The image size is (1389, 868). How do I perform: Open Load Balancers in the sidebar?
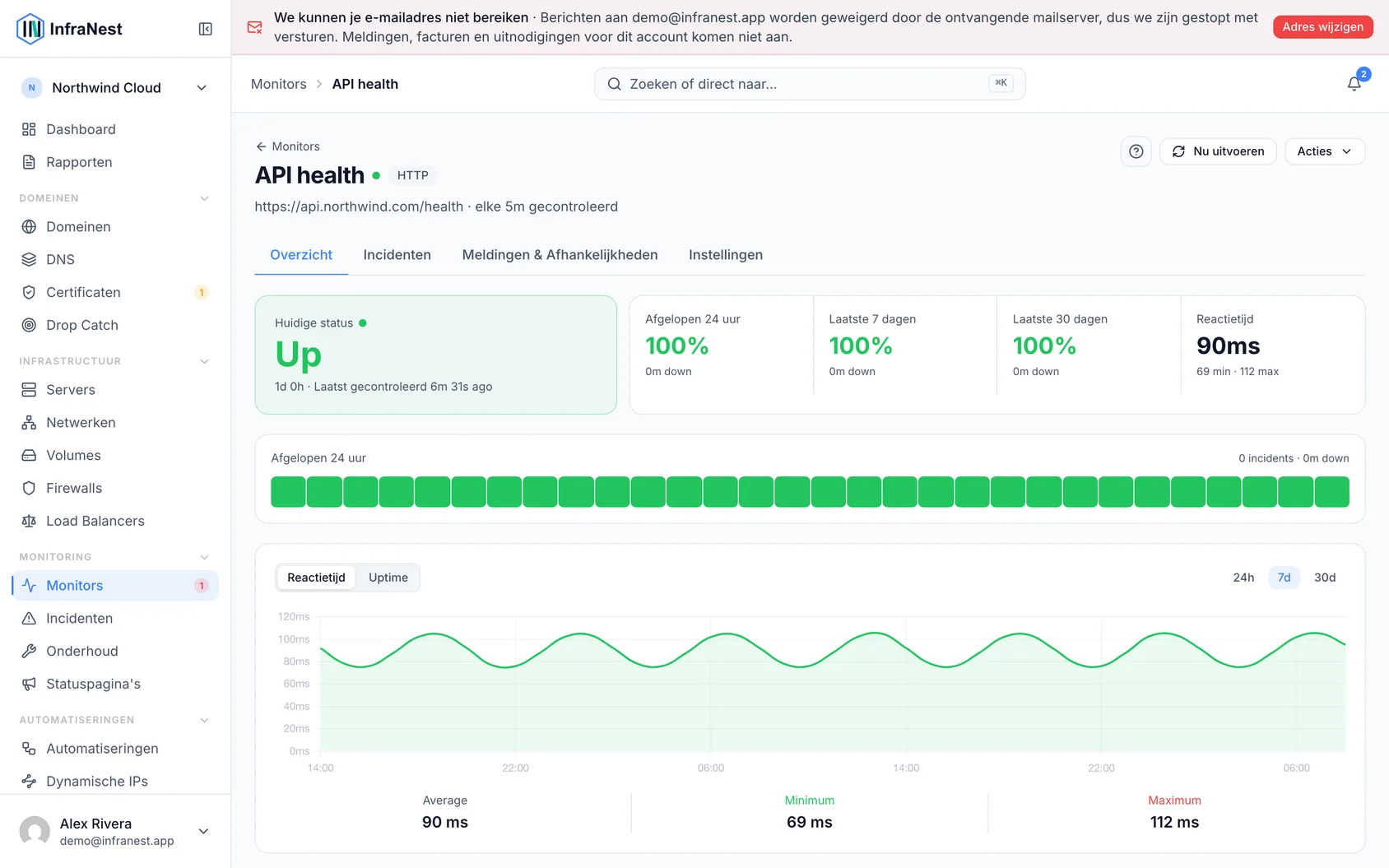(115, 521)
